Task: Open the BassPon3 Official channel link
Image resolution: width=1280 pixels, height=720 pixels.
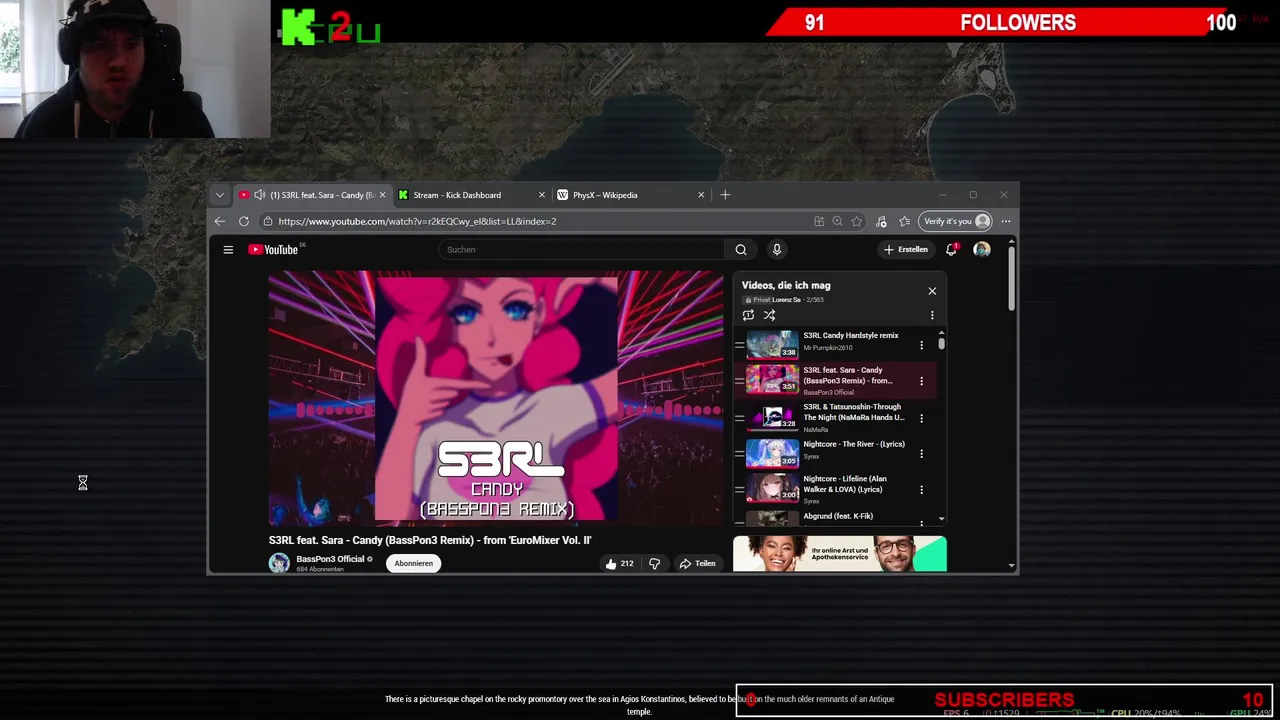Action: pos(330,559)
